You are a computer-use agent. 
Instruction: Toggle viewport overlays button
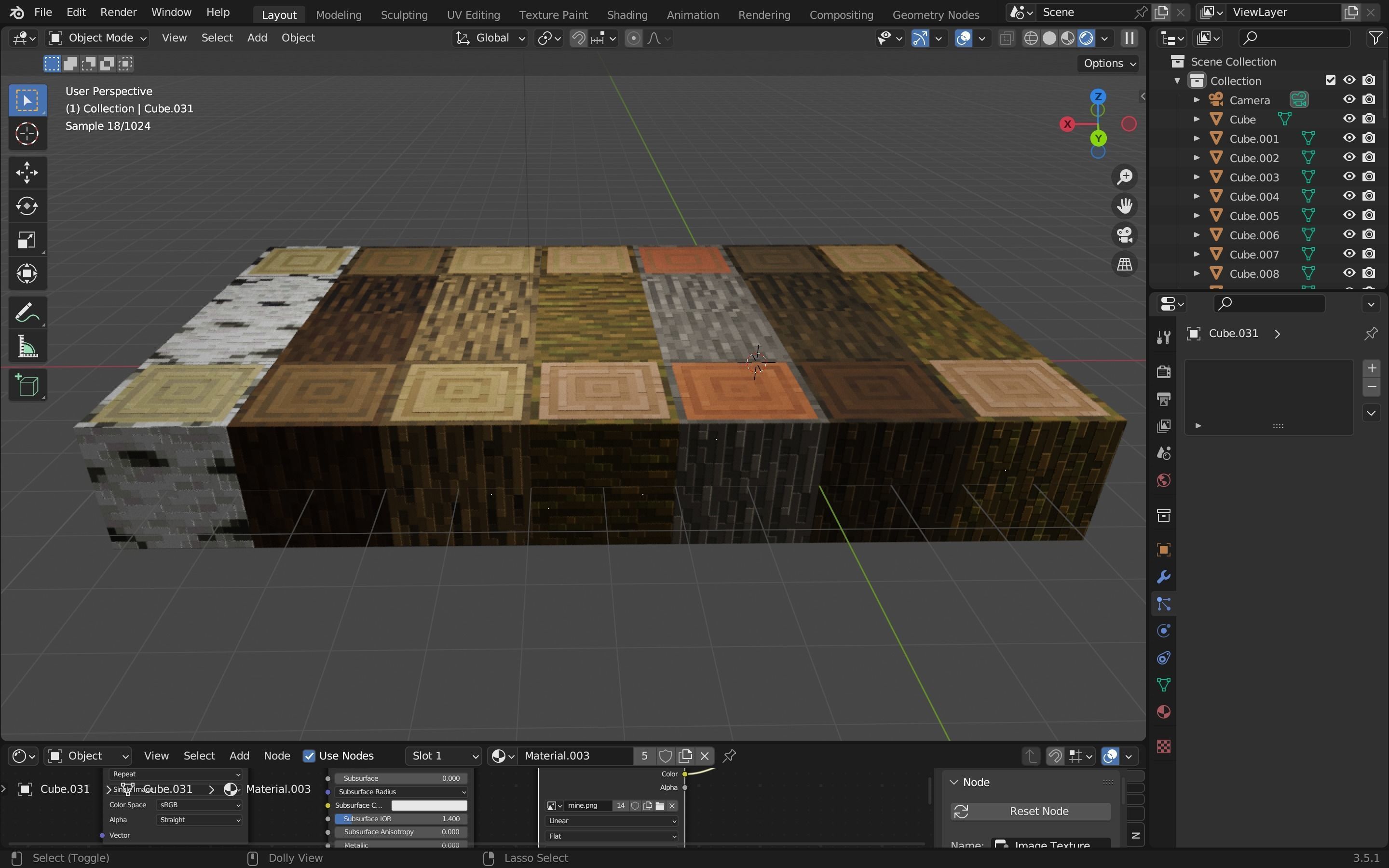(x=964, y=38)
